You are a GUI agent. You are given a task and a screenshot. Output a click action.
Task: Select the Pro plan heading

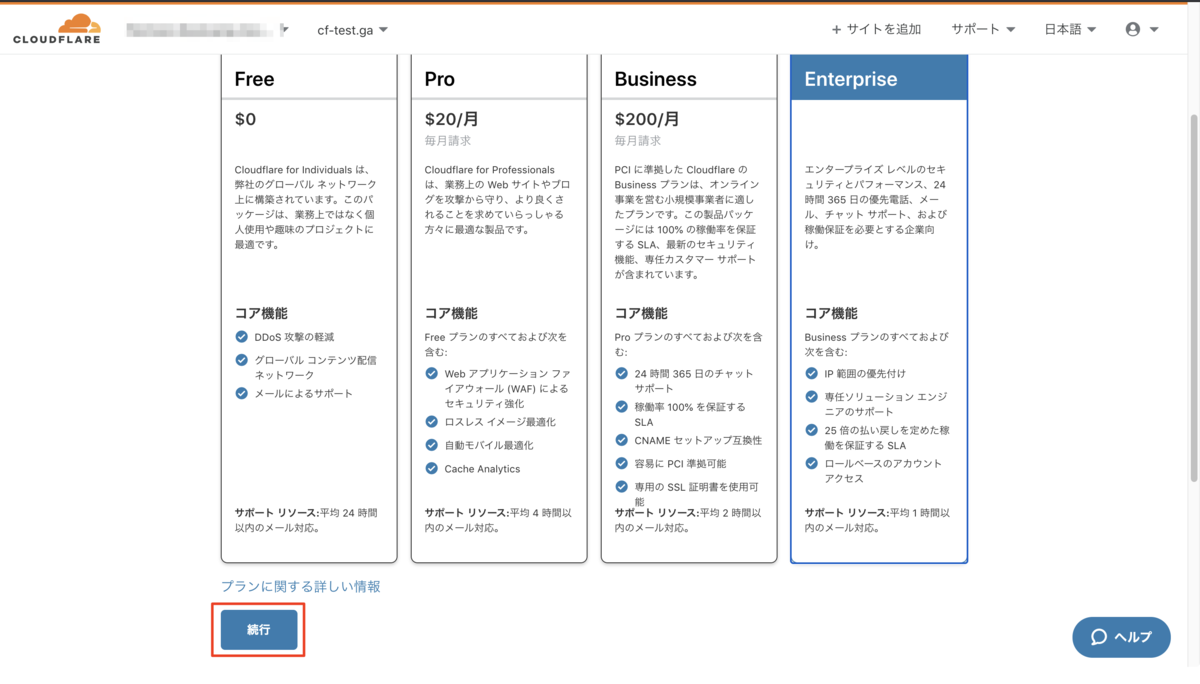pos(439,79)
